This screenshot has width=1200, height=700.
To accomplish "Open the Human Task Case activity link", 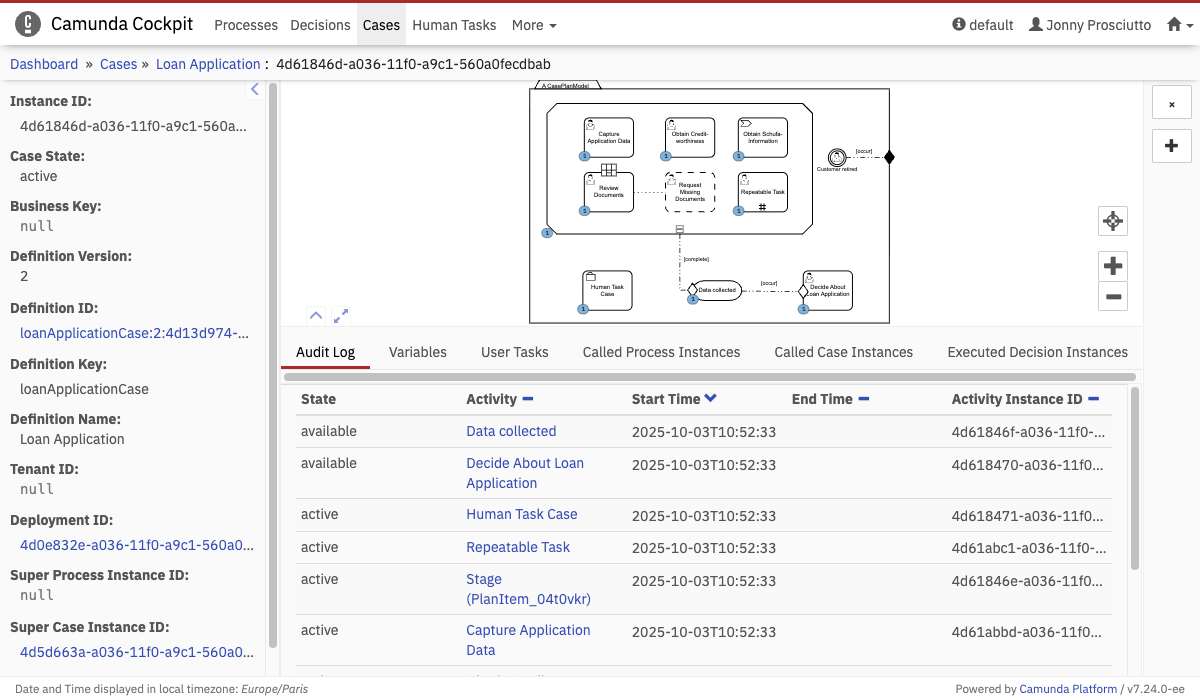I will click(x=521, y=514).
